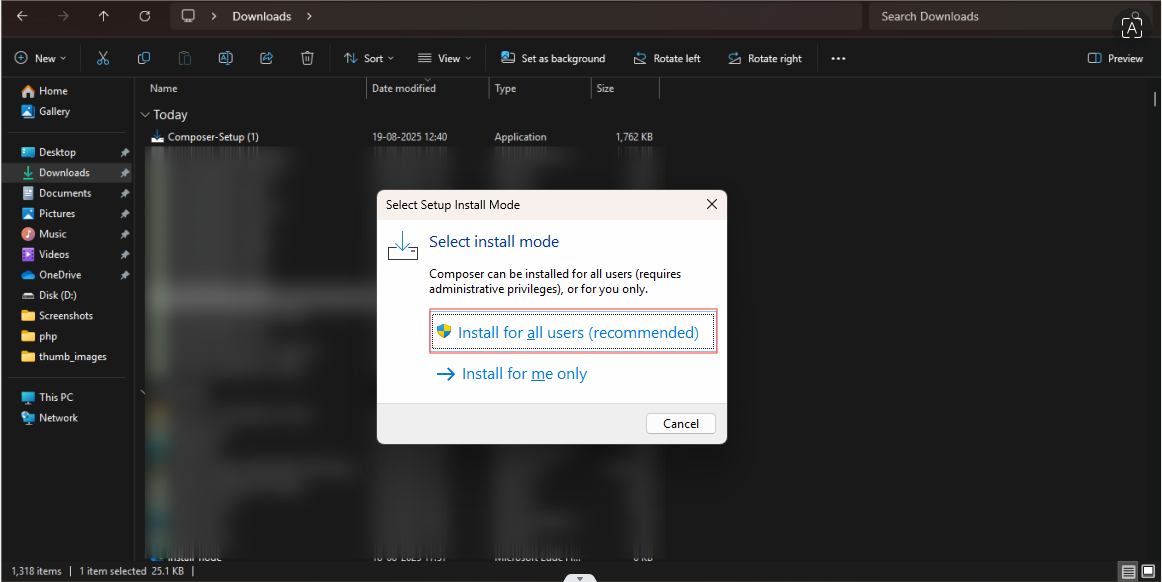Click the This PC monitor icon in address bar

[188, 16]
